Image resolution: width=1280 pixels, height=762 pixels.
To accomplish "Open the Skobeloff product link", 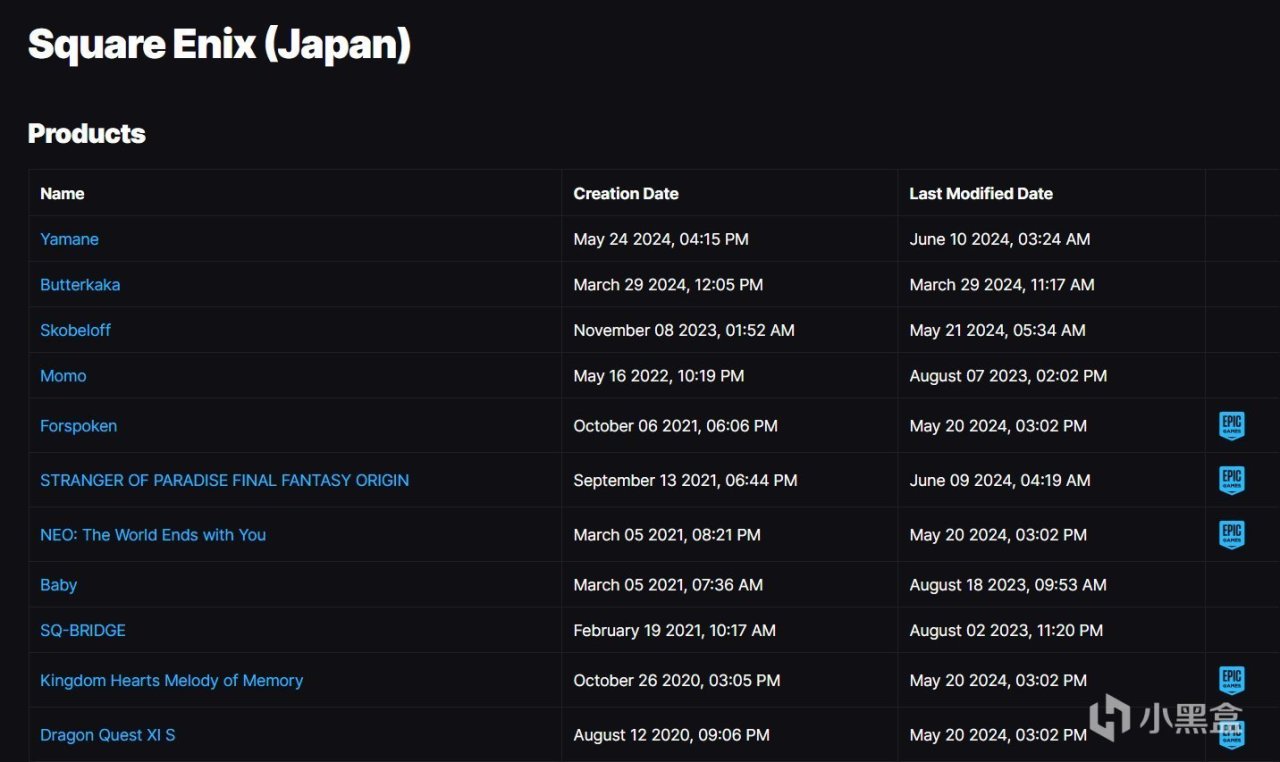I will click(75, 330).
